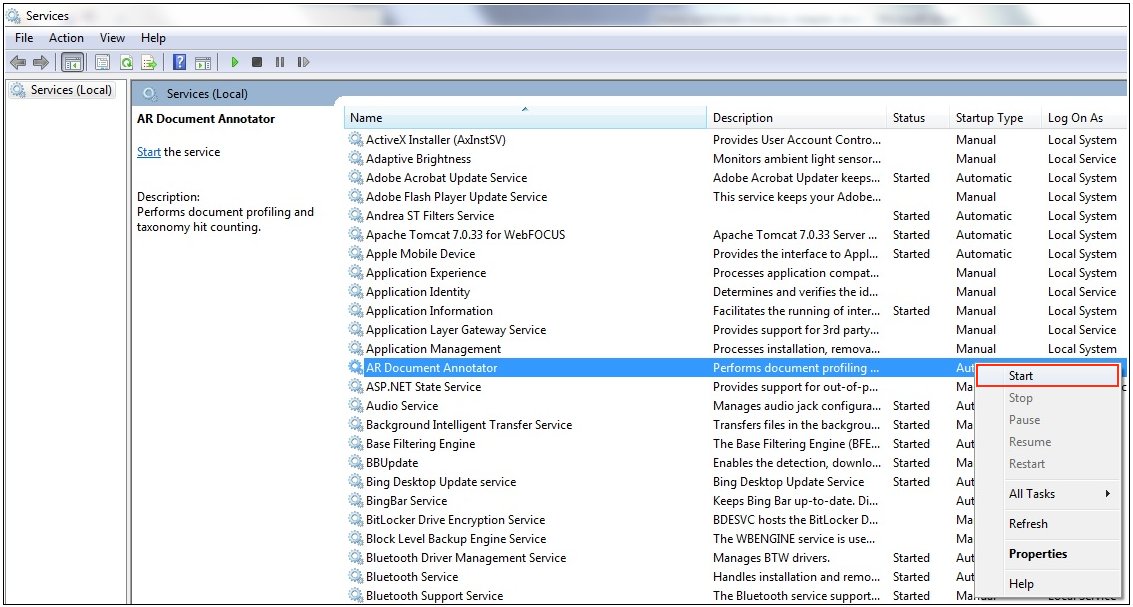Open the View menu
Viewport: 1133px width, 607px height.
[112, 38]
